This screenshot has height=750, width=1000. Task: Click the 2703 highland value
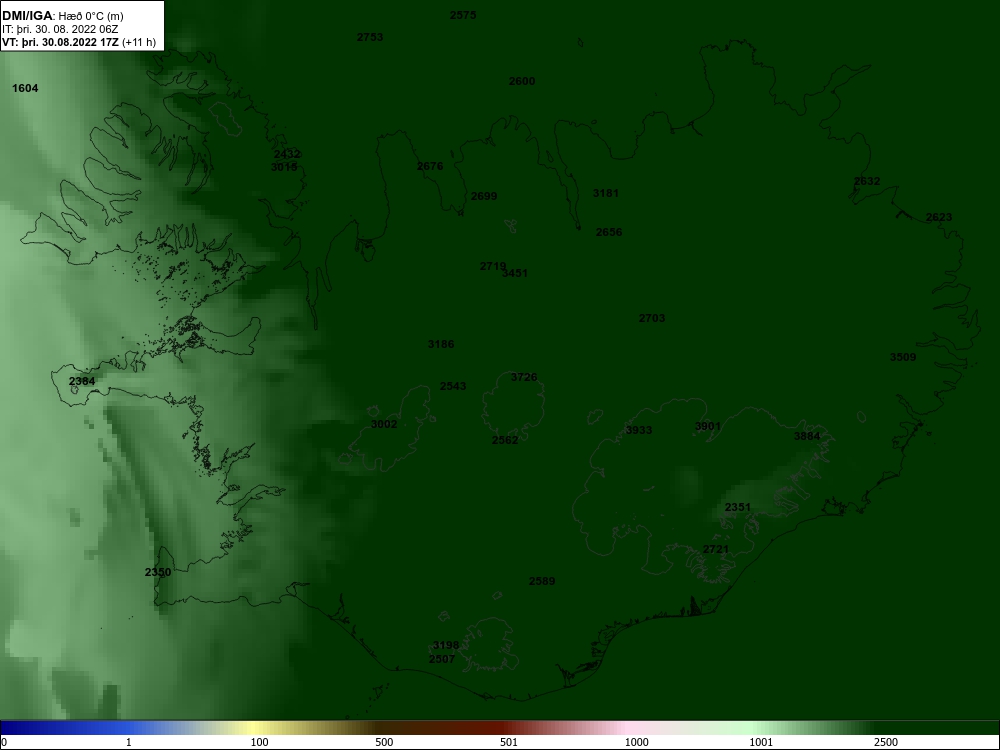click(x=652, y=318)
